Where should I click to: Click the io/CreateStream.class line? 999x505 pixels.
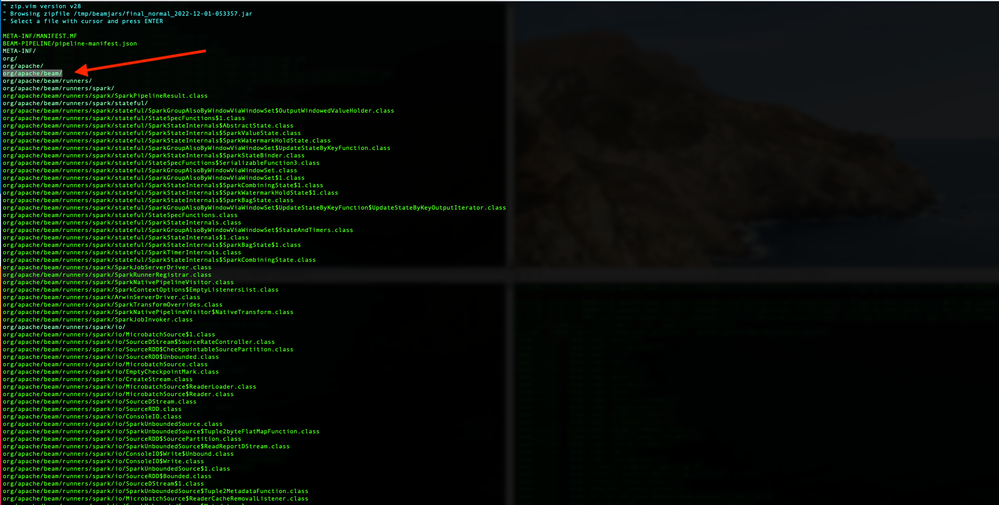pyautogui.click(x=97, y=379)
